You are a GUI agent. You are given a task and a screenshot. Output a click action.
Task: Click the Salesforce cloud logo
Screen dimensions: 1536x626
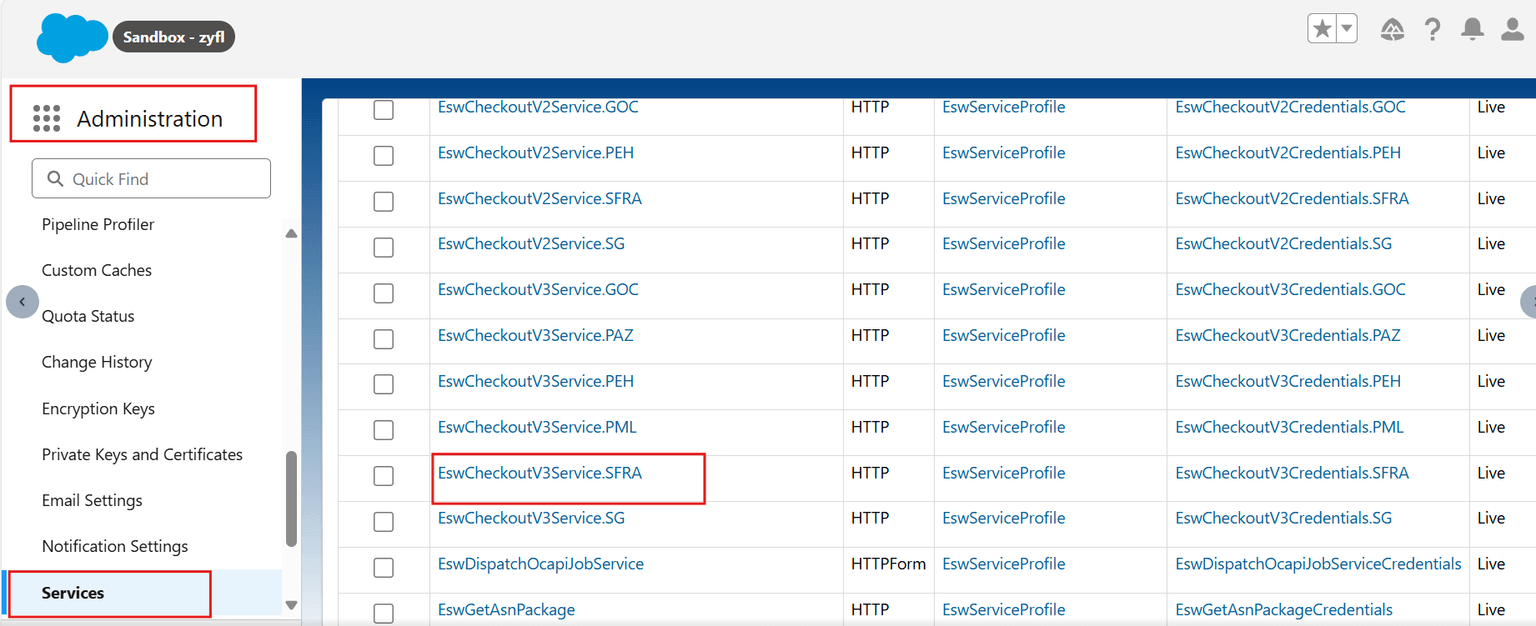pos(72,38)
